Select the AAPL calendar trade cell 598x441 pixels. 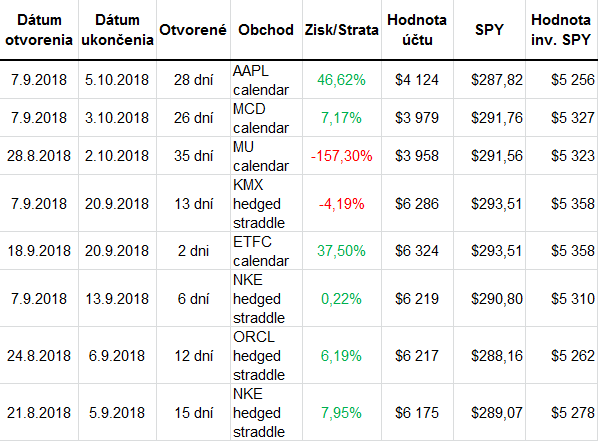point(266,80)
